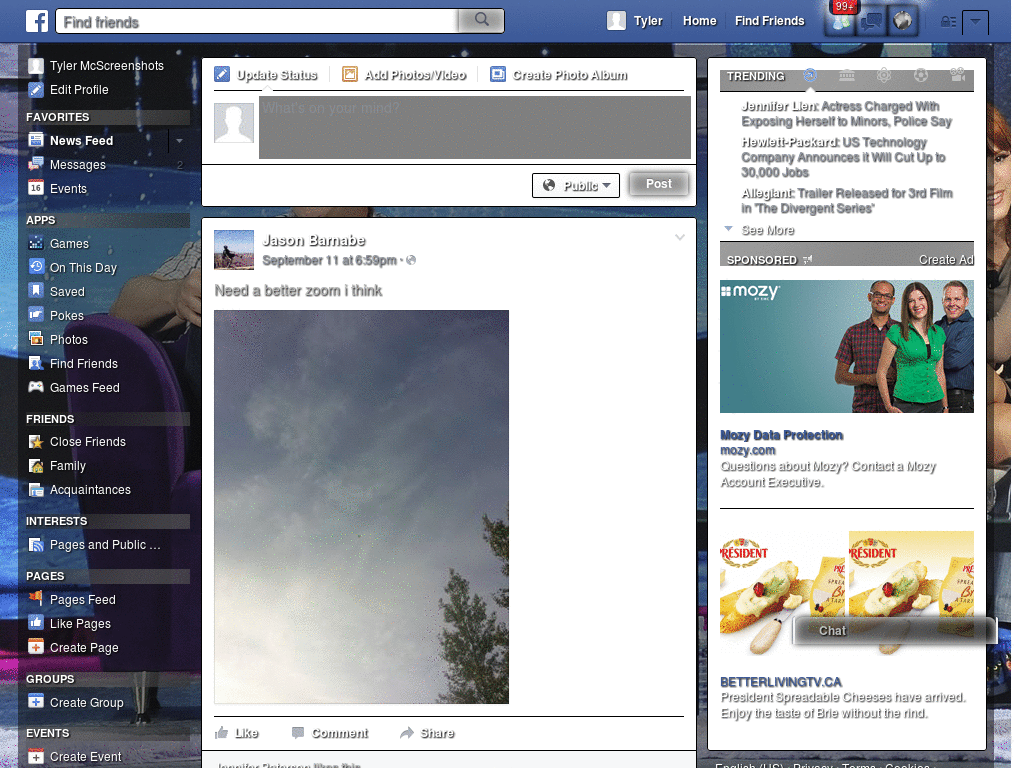The image size is (1024, 768).
Task: Open the Public audience dropdown
Action: pyautogui.click(x=575, y=184)
